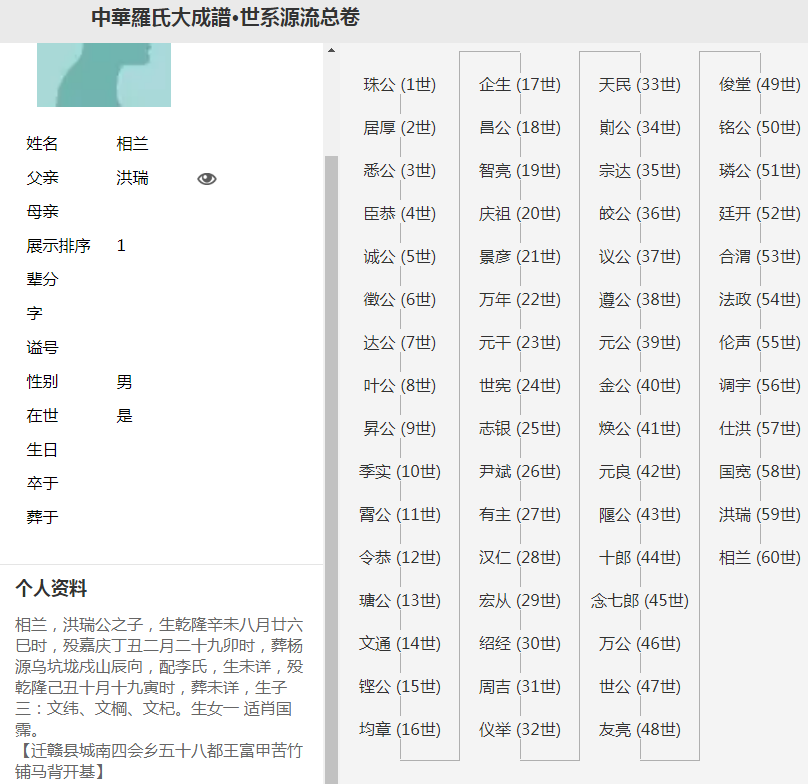Select ancestor 皎公 (36世)
This screenshot has height=784, width=808.
(x=639, y=213)
